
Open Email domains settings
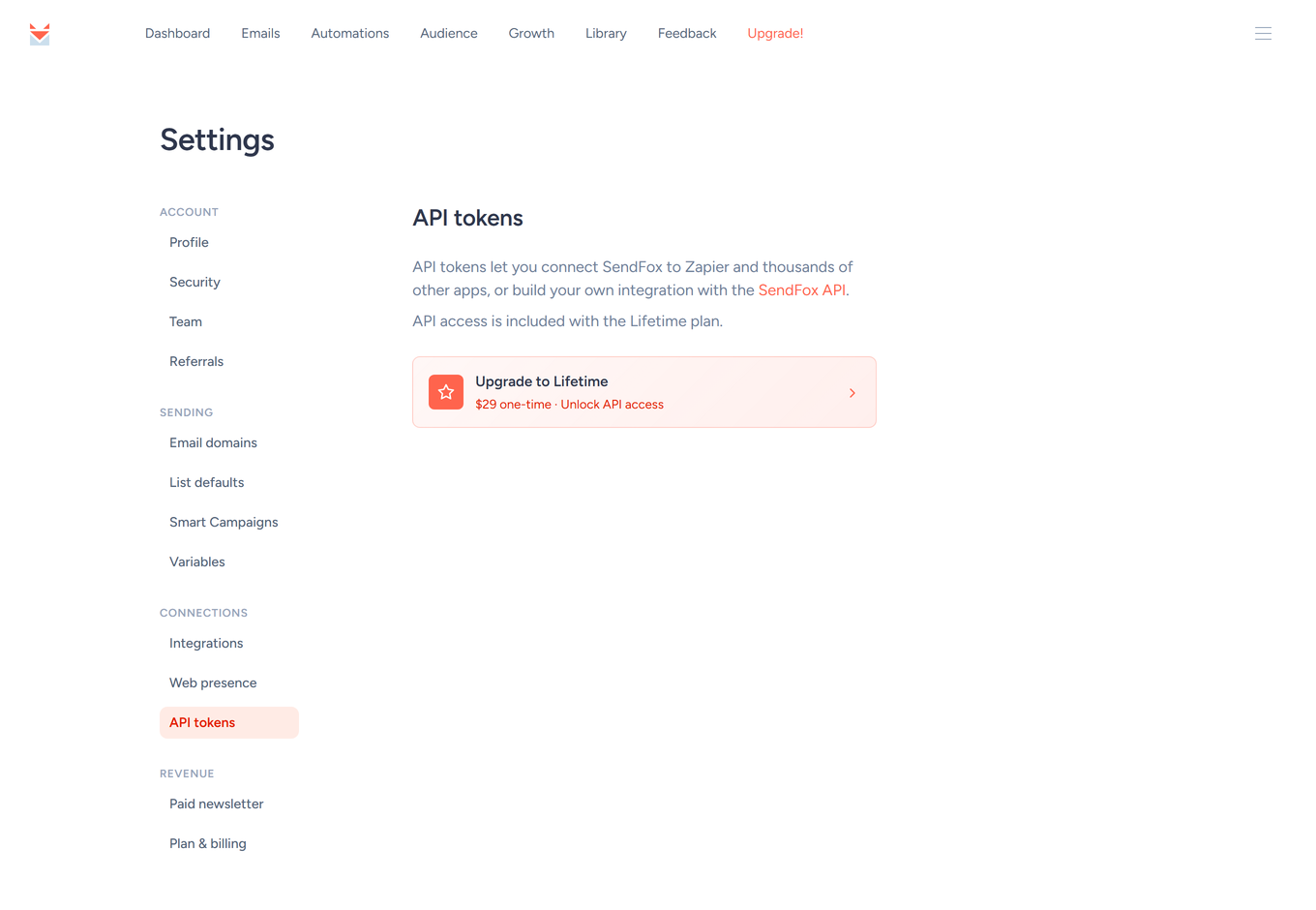(x=229, y=442)
